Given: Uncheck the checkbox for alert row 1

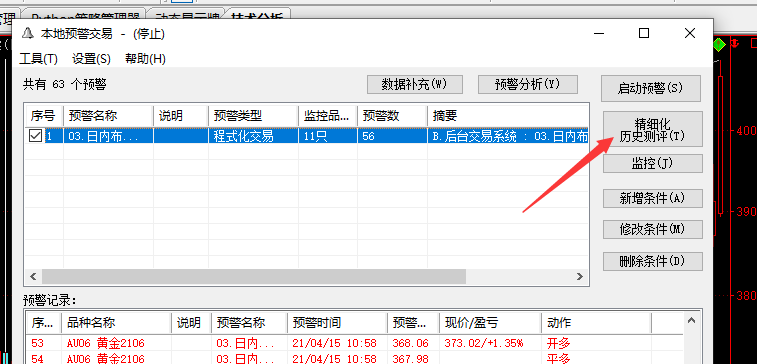Looking at the screenshot, I should coord(36,136).
